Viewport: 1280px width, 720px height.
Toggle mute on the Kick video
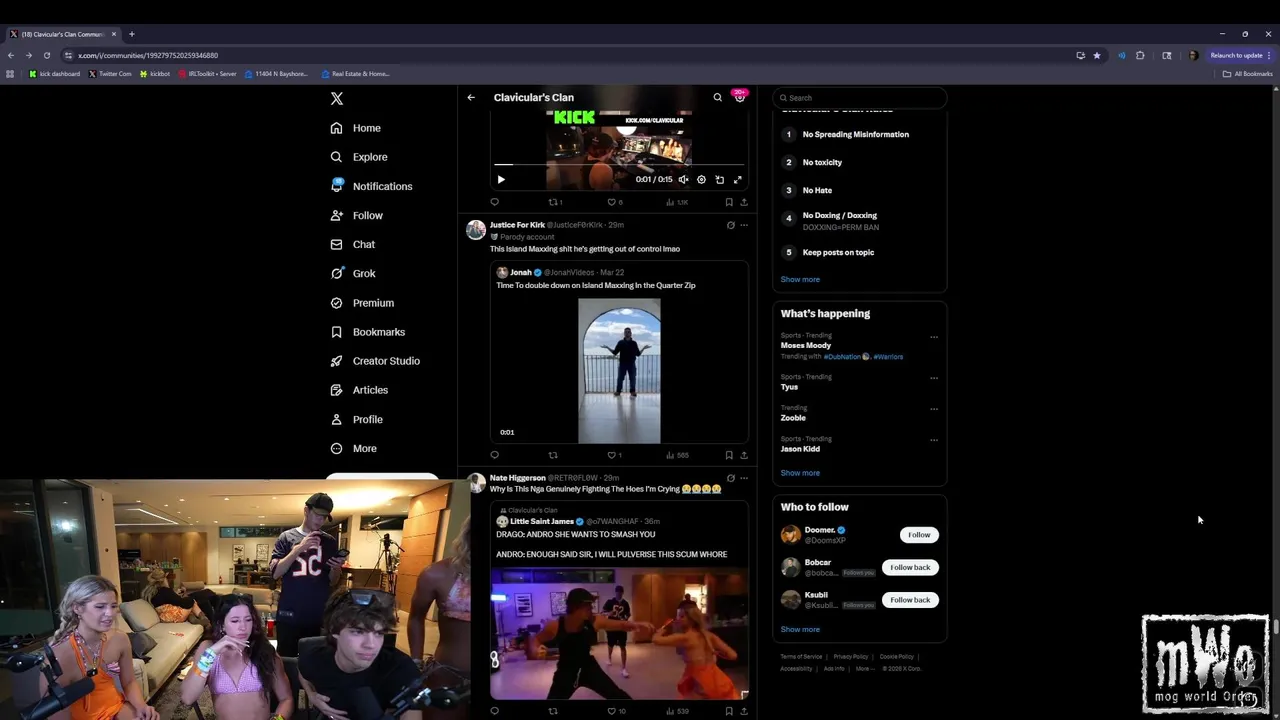[683, 179]
